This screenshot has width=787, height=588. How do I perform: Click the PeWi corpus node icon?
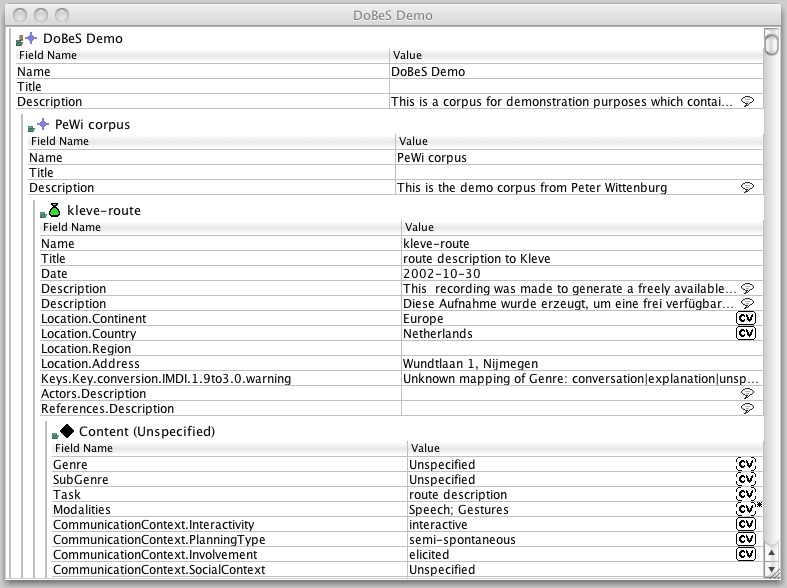(x=43, y=124)
